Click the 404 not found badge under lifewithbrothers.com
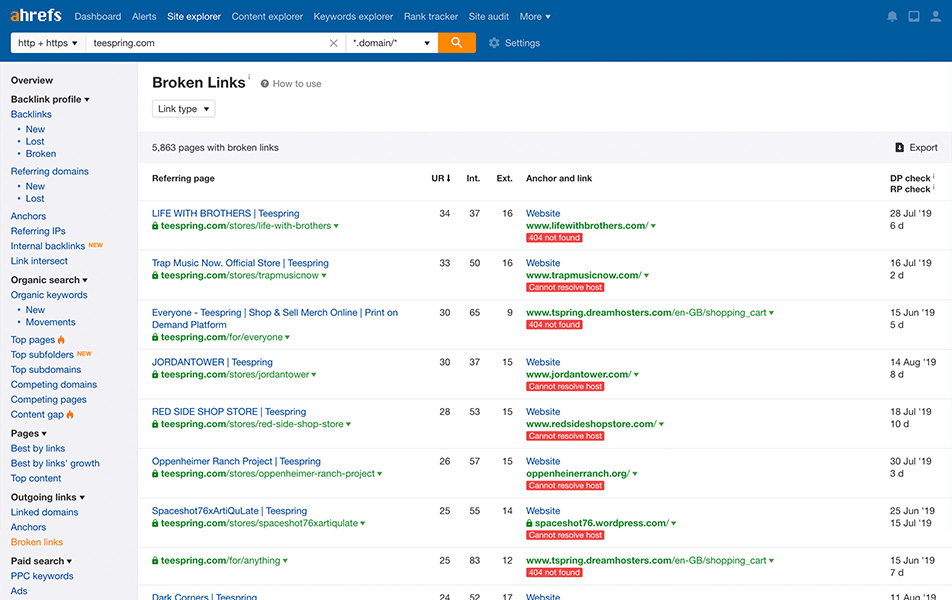The image size is (952, 600). [554, 238]
